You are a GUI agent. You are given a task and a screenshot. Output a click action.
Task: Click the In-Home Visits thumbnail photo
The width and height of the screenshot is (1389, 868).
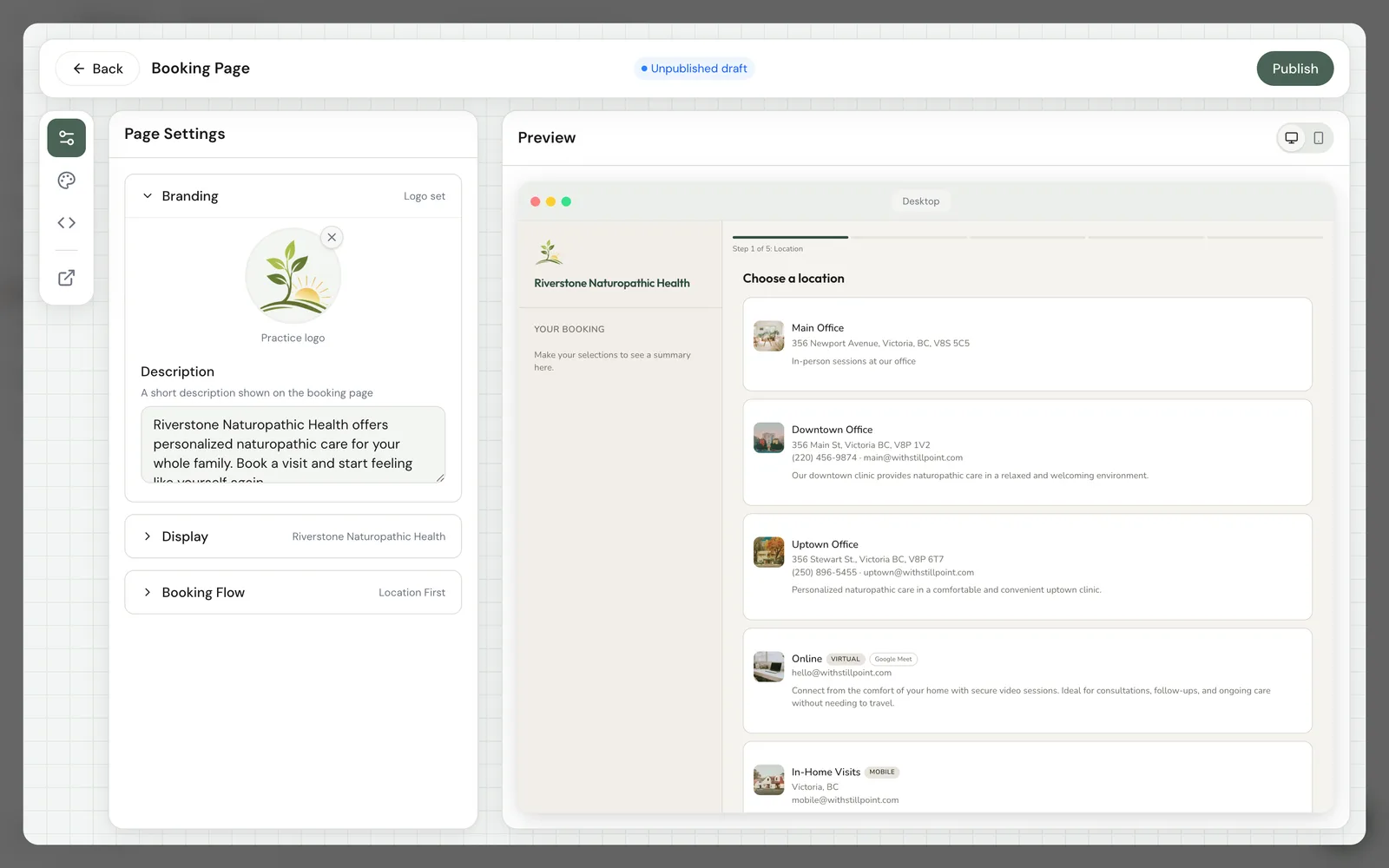(768, 779)
